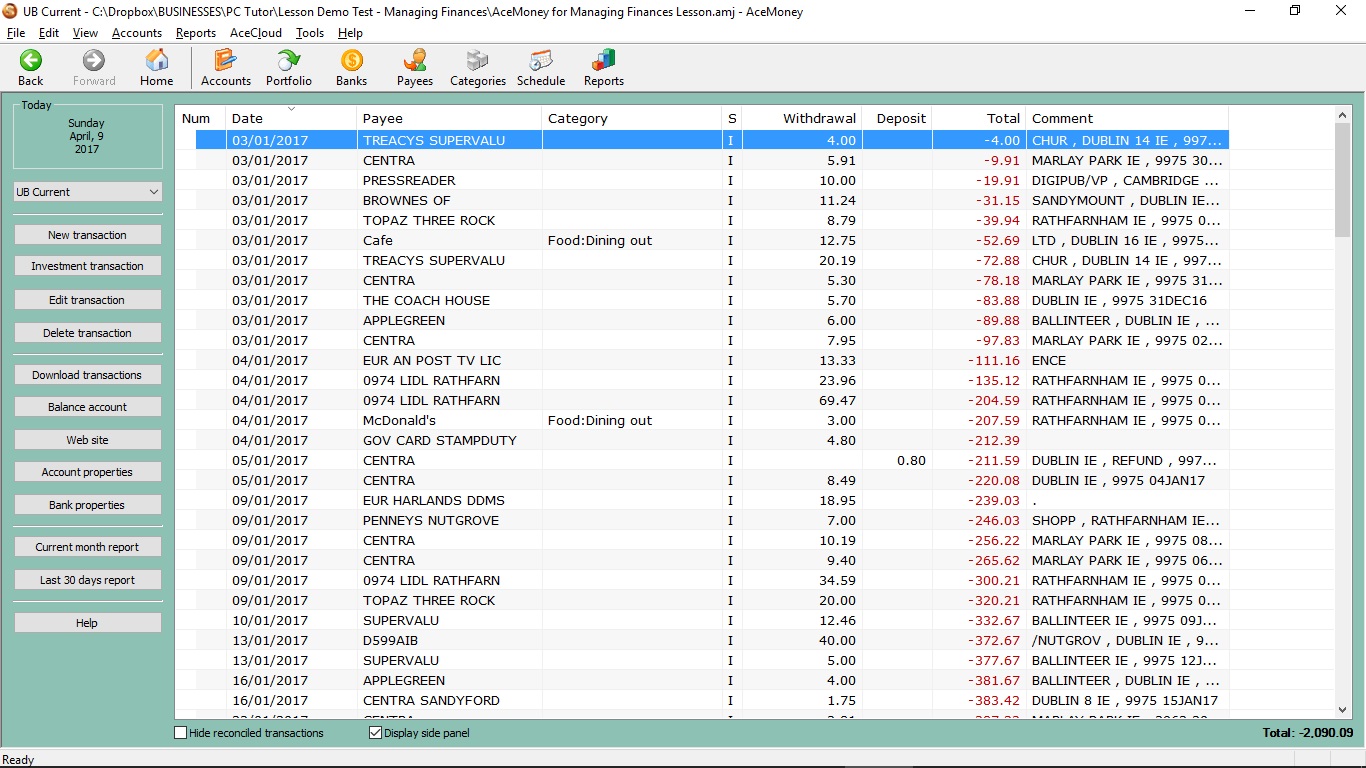The height and width of the screenshot is (768, 1366).
Task: Open the Tools menu
Action: click(x=310, y=33)
